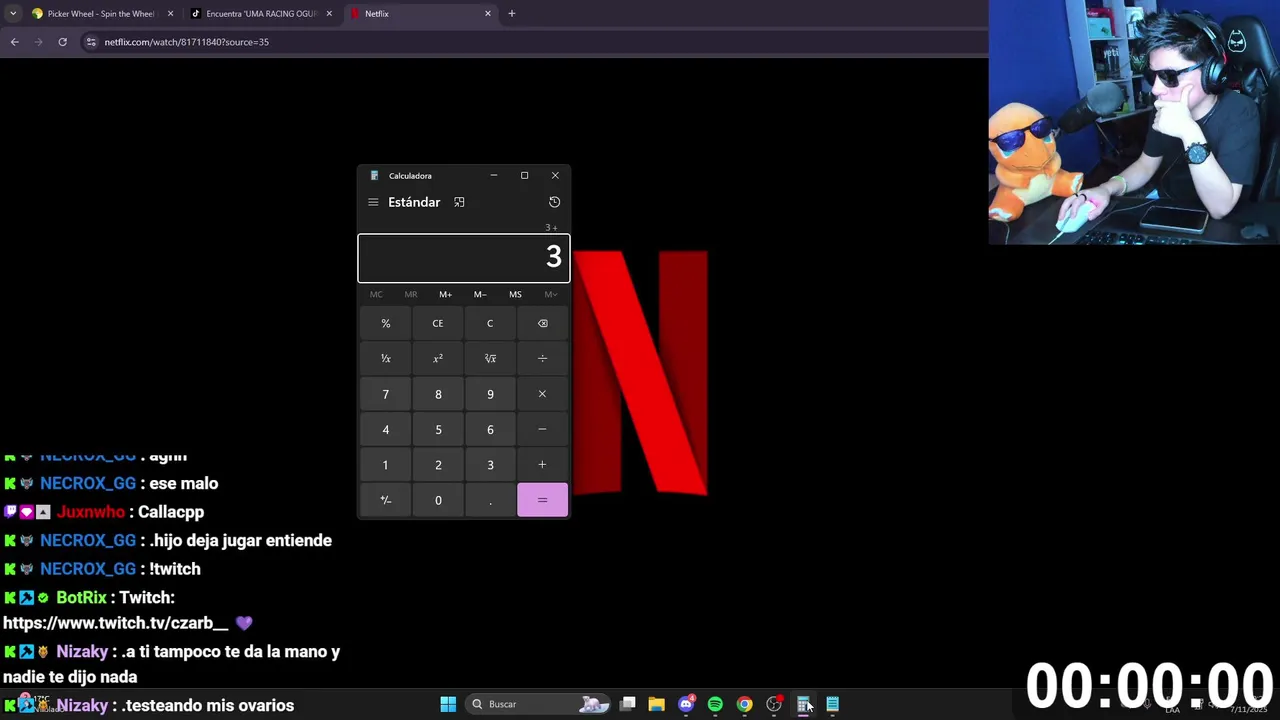
Task: Click the reciprocal 1/x button
Action: coord(385,358)
